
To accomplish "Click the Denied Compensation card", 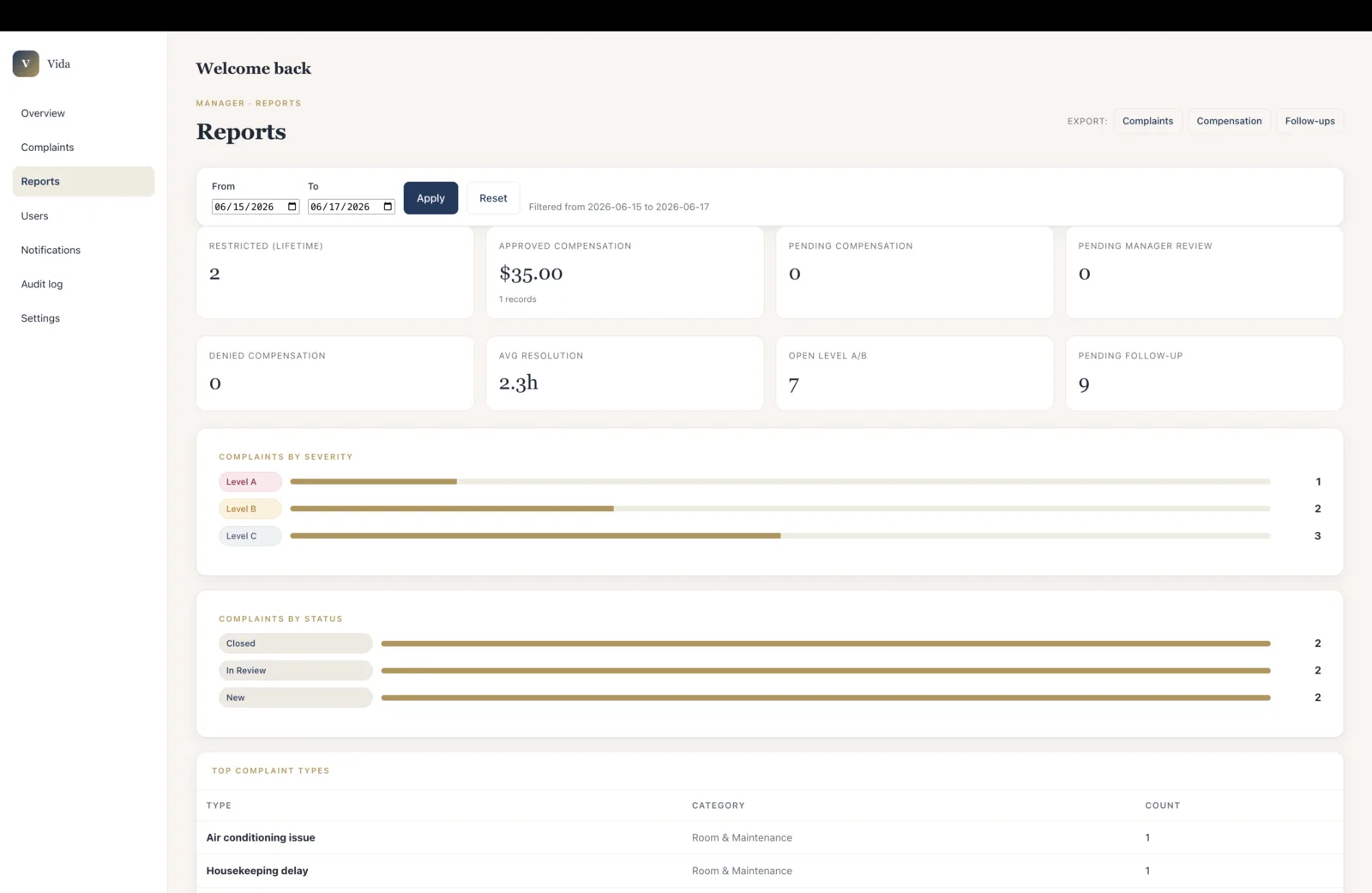I will [335, 373].
